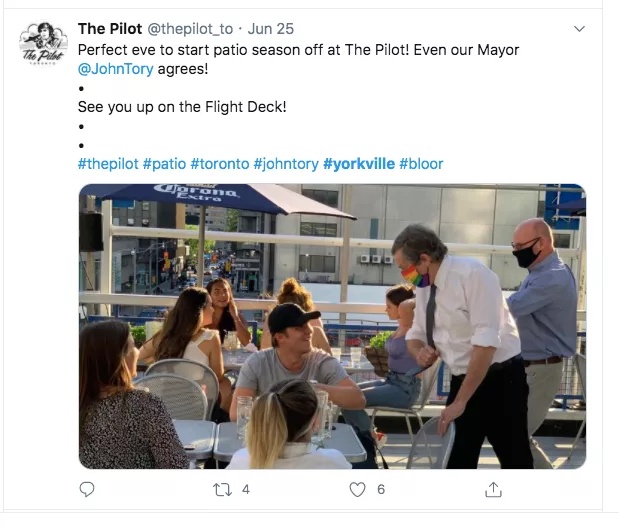
Task: Open the share tweet icon
Action: 493,489
